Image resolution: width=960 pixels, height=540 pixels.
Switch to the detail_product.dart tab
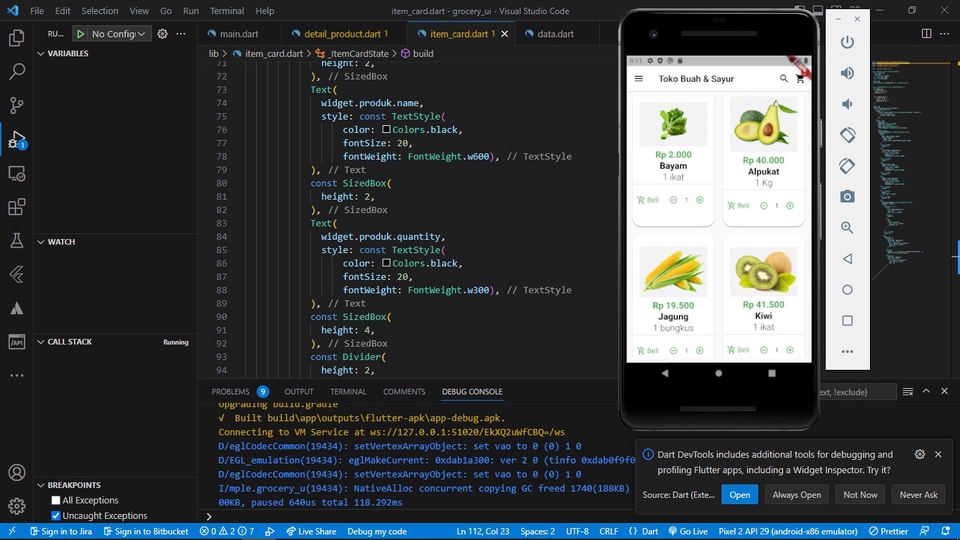(338, 34)
